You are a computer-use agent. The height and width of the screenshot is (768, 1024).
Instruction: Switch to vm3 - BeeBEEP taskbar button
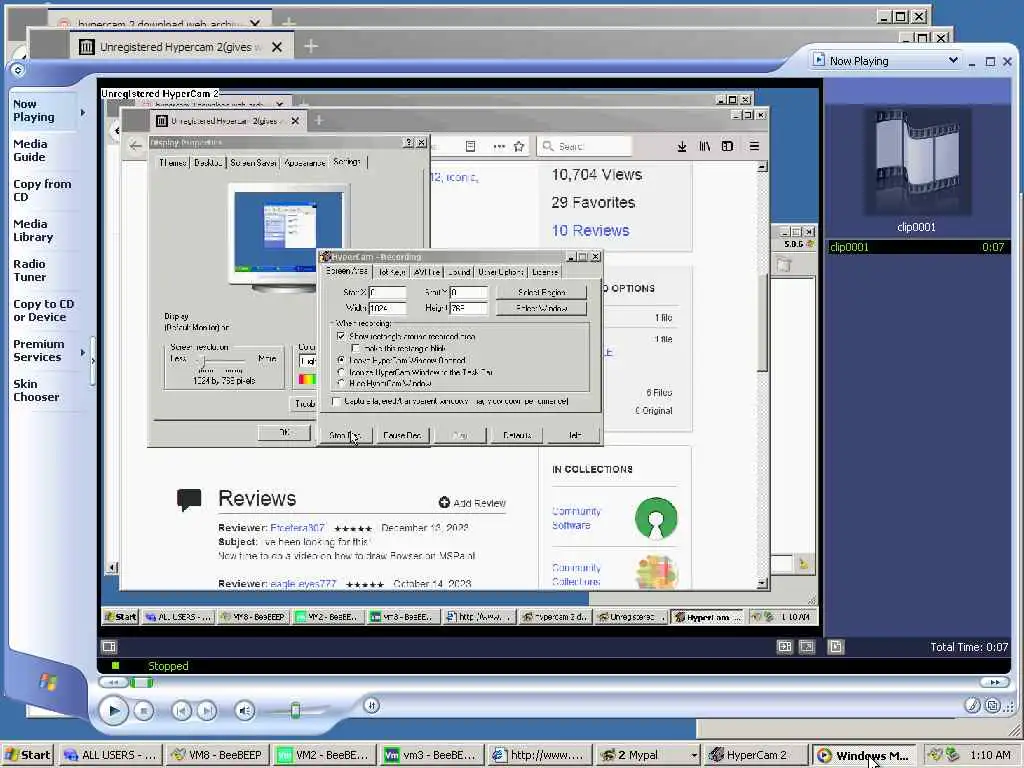(431, 755)
